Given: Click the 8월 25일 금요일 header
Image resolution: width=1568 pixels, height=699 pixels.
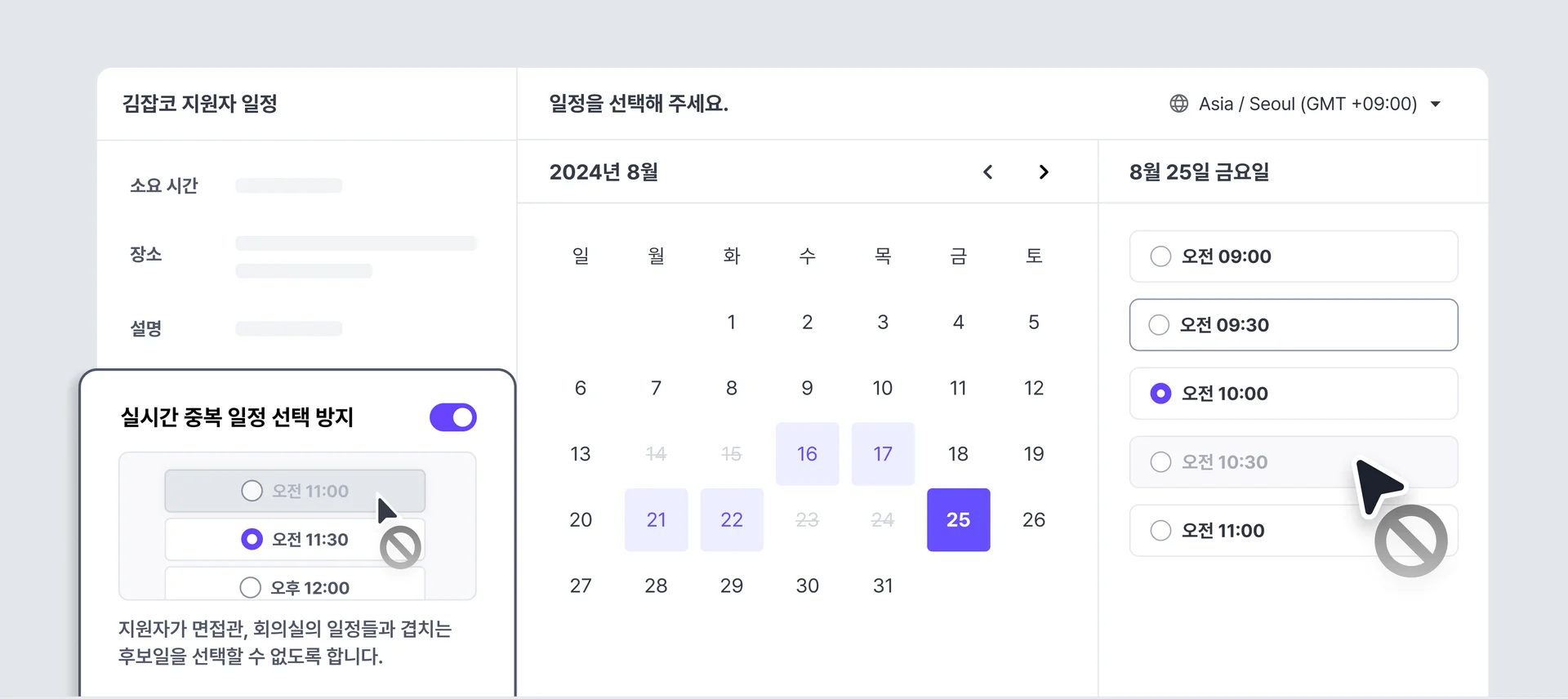Looking at the screenshot, I should point(1198,171).
